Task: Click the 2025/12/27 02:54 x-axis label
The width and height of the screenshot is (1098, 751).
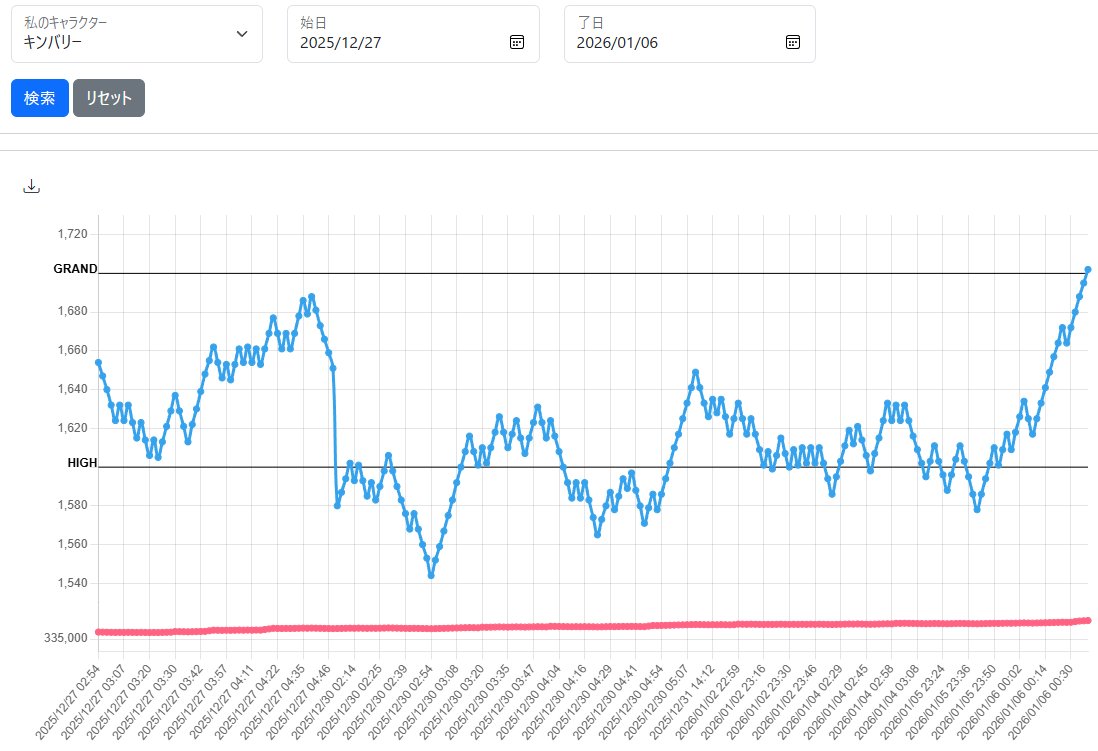Action: click(68, 702)
